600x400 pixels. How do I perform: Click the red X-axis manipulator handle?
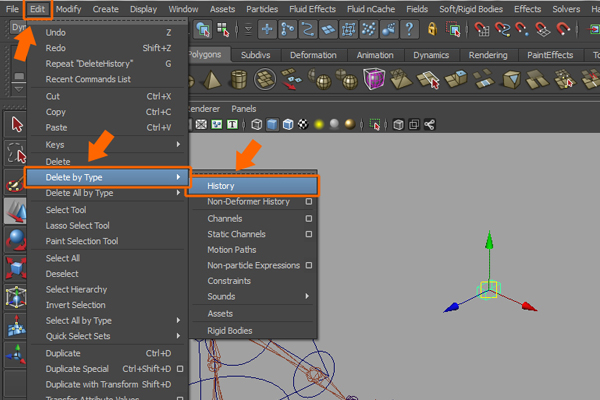(529, 306)
